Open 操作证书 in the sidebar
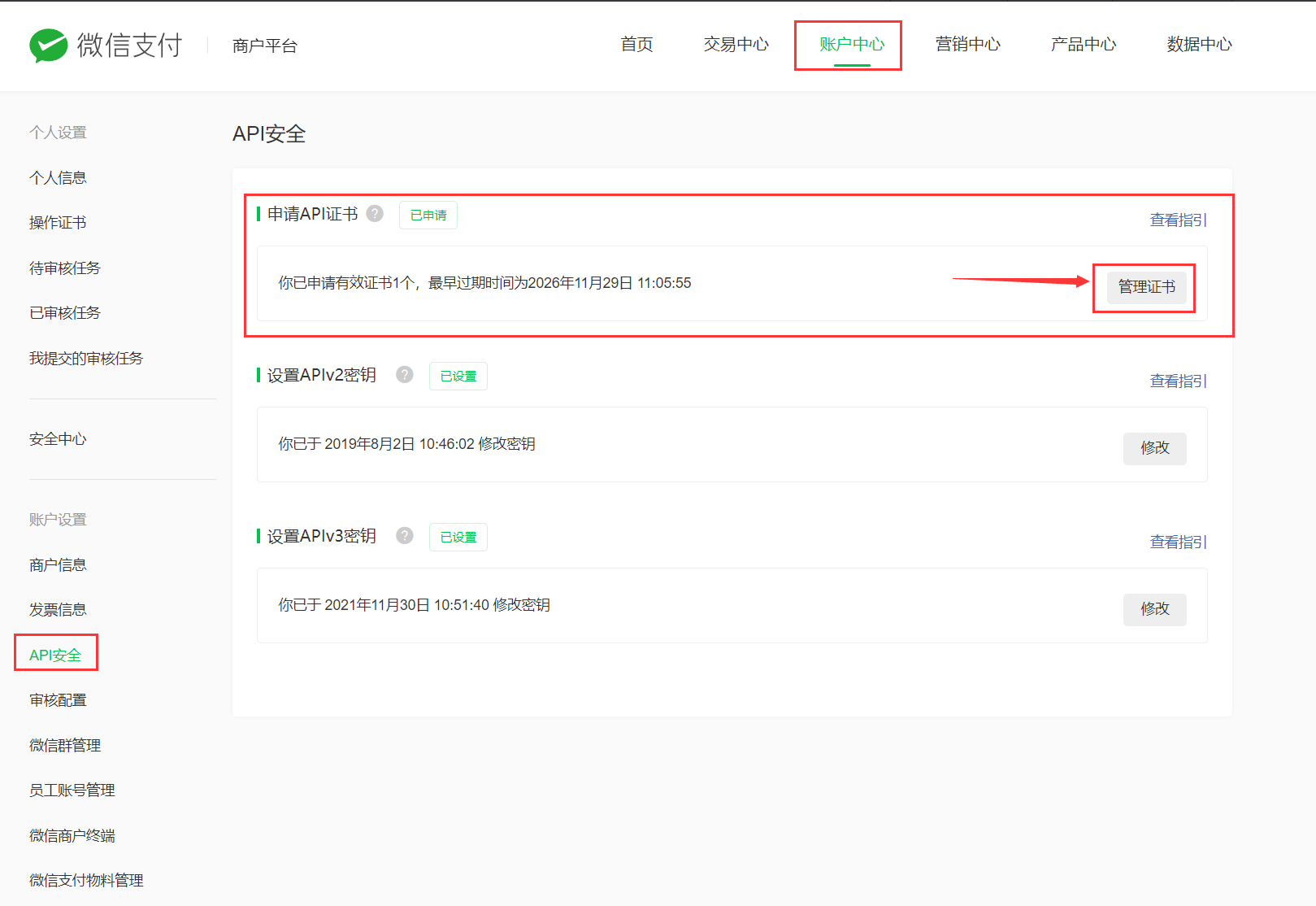This screenshot has height=906, width=1316. [58, 223]
